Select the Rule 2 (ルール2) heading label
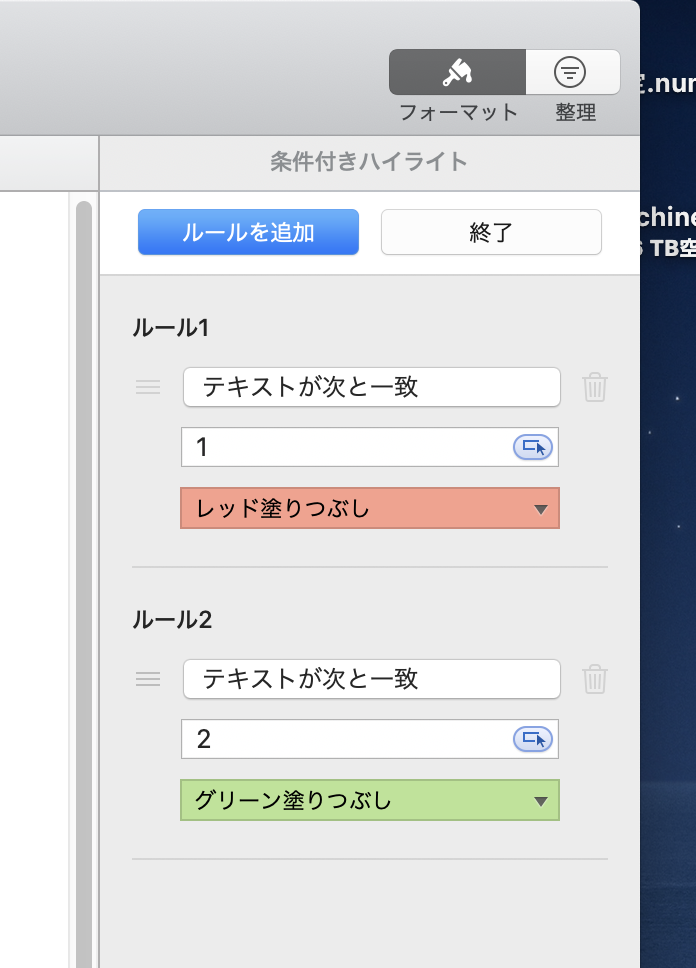The width and height of the screenshot is (696, 968). 172,619
